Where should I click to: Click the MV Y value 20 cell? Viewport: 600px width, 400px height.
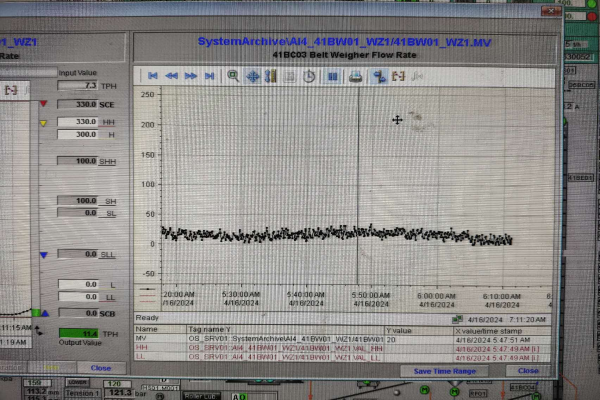coord(418,340)
